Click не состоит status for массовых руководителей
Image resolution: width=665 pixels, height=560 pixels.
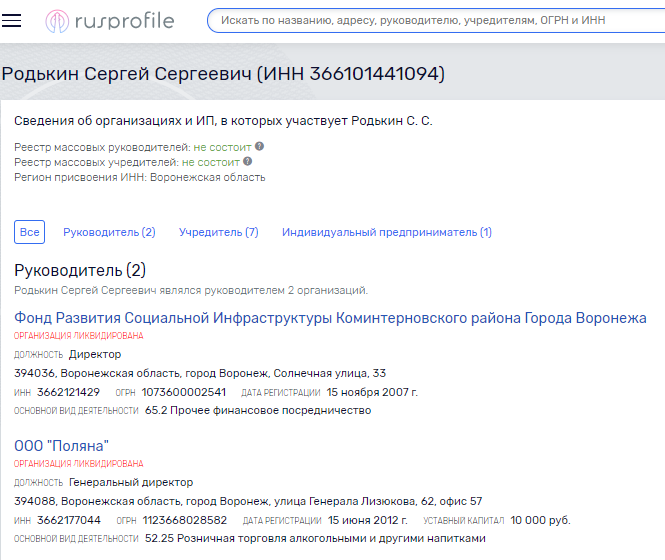coord(222,147)
